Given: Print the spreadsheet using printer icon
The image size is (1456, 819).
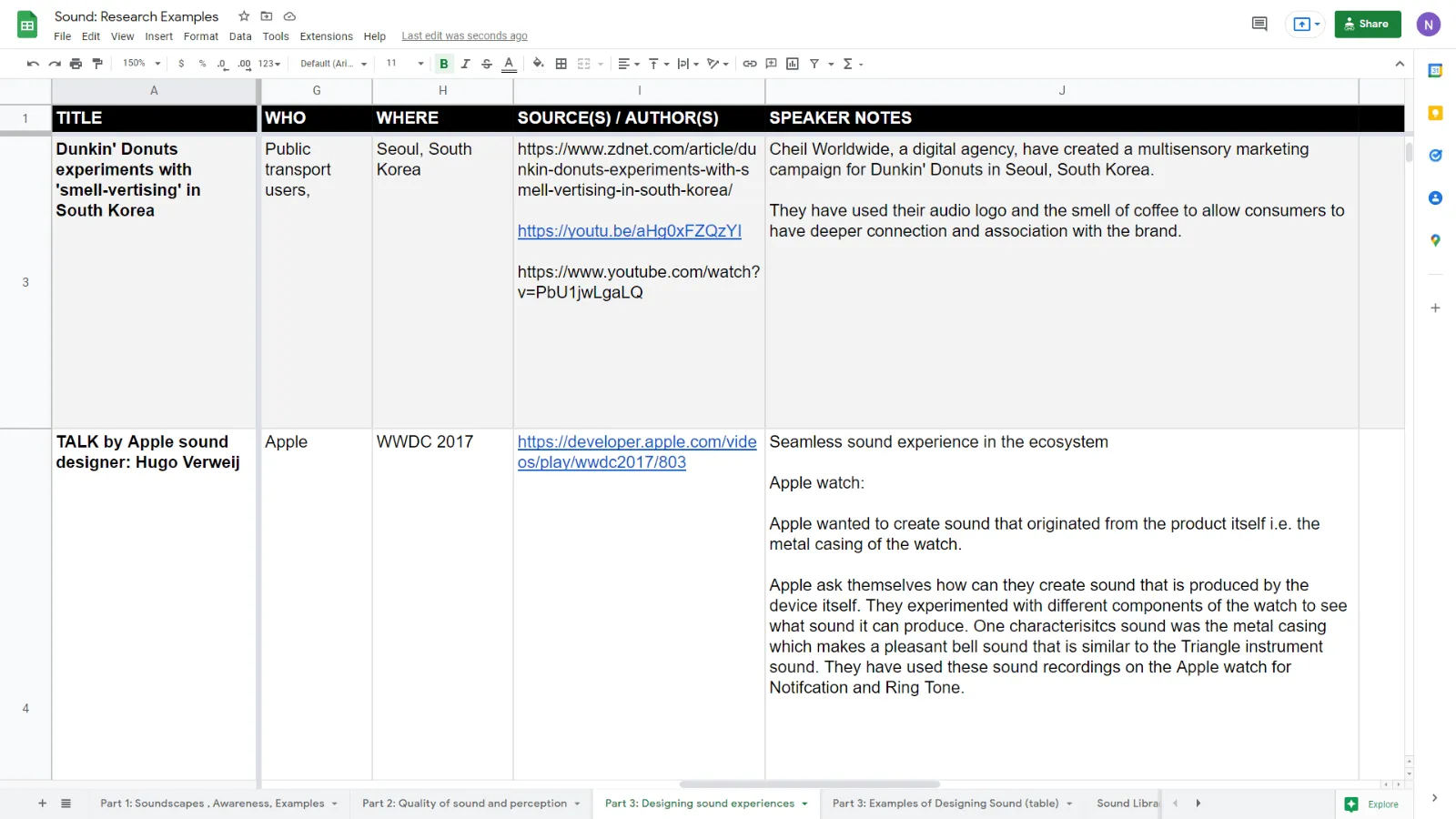Looking at the screenshot, I should (76, 64).
